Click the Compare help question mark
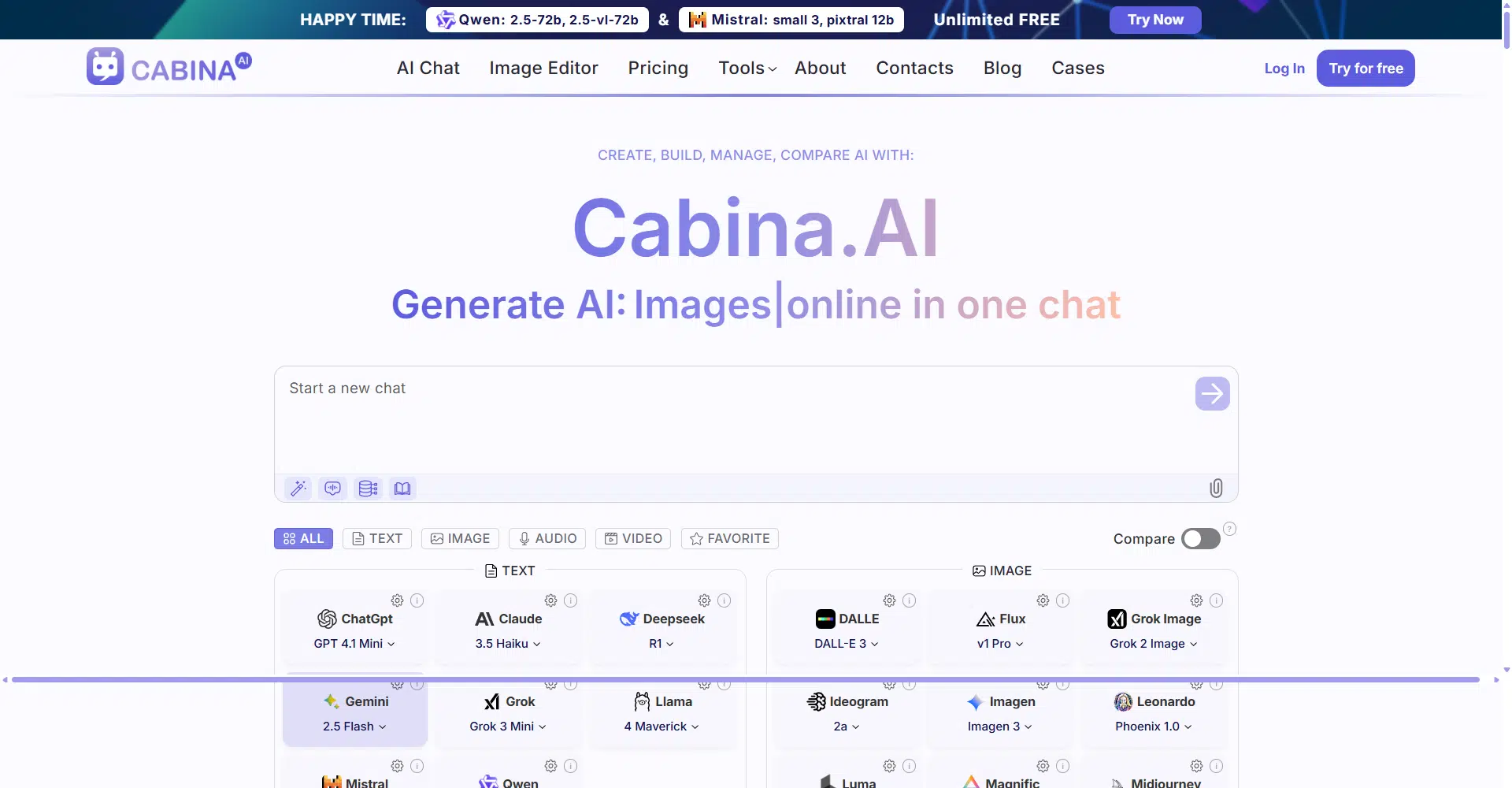The height and width of the screenshot is (788, 1512). [x=1229, y=529]
